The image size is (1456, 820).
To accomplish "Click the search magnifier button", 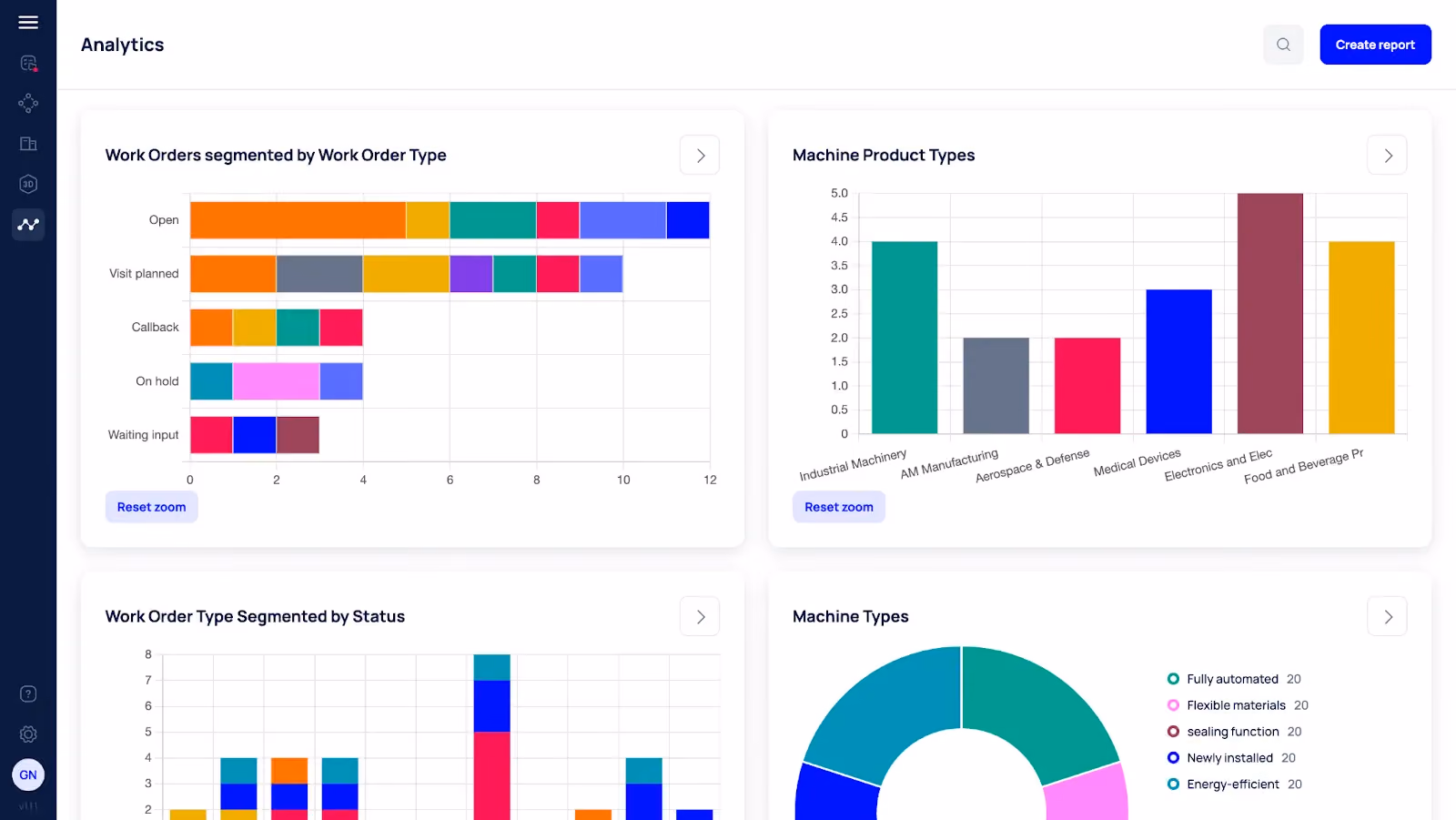I will coord(1283,45).
